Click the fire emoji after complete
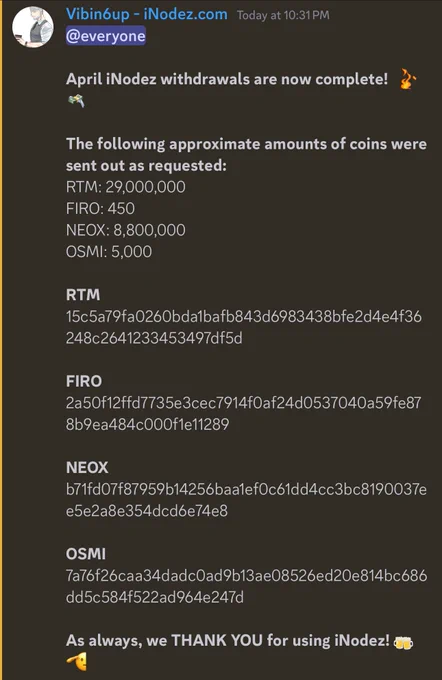442x680 pixels. pyautogui.click(x=407, y=79)
